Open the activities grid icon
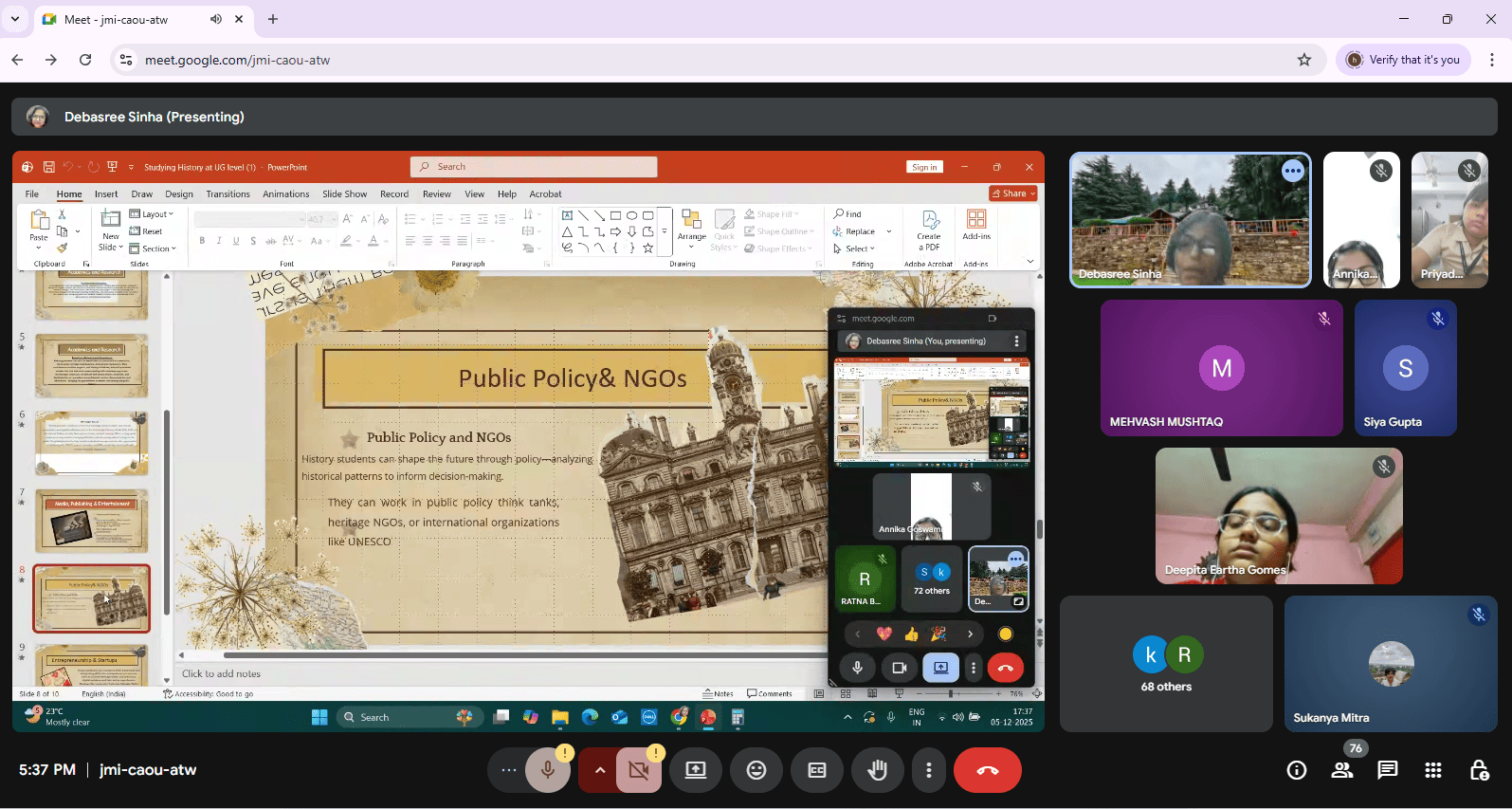This screenshot has height=809, width=1512. coord(1433,770)
